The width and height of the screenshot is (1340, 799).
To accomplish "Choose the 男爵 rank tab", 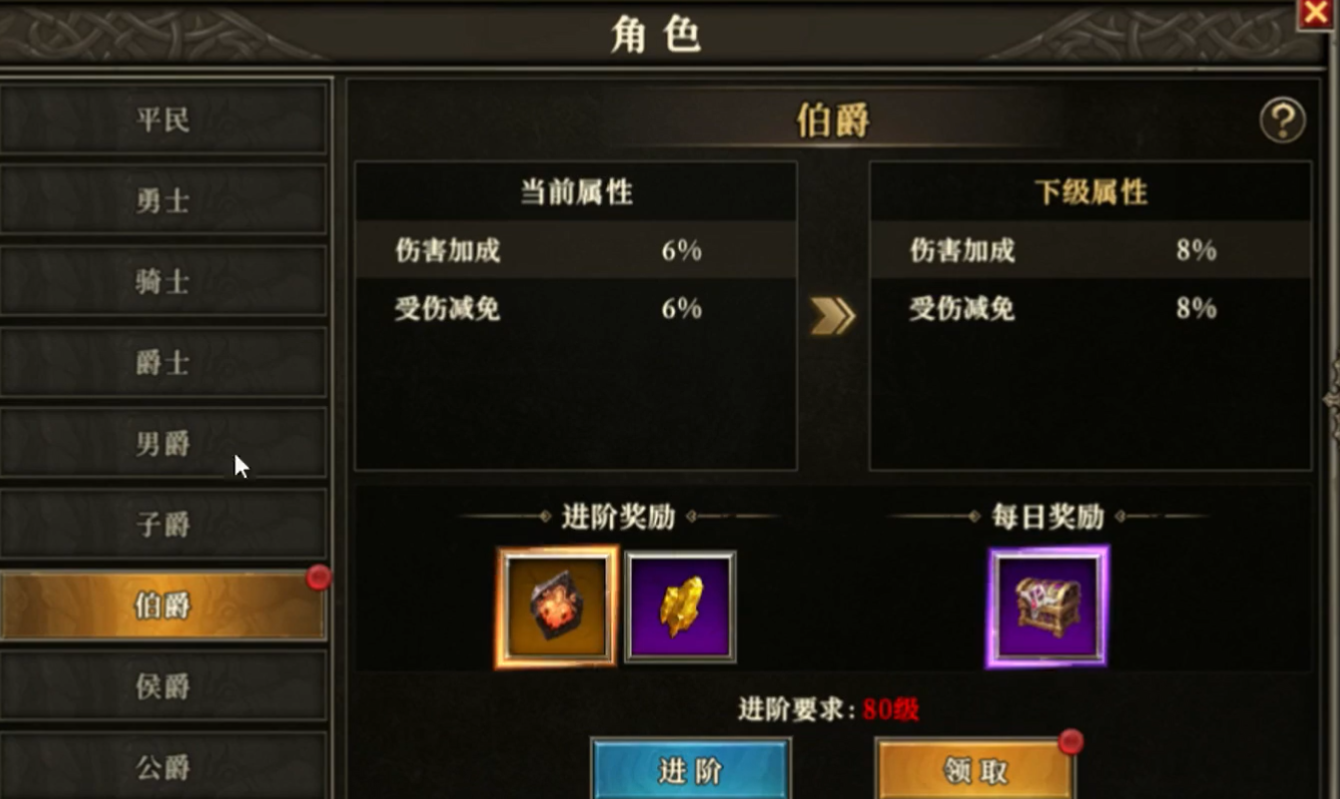I will pos(163,443).
